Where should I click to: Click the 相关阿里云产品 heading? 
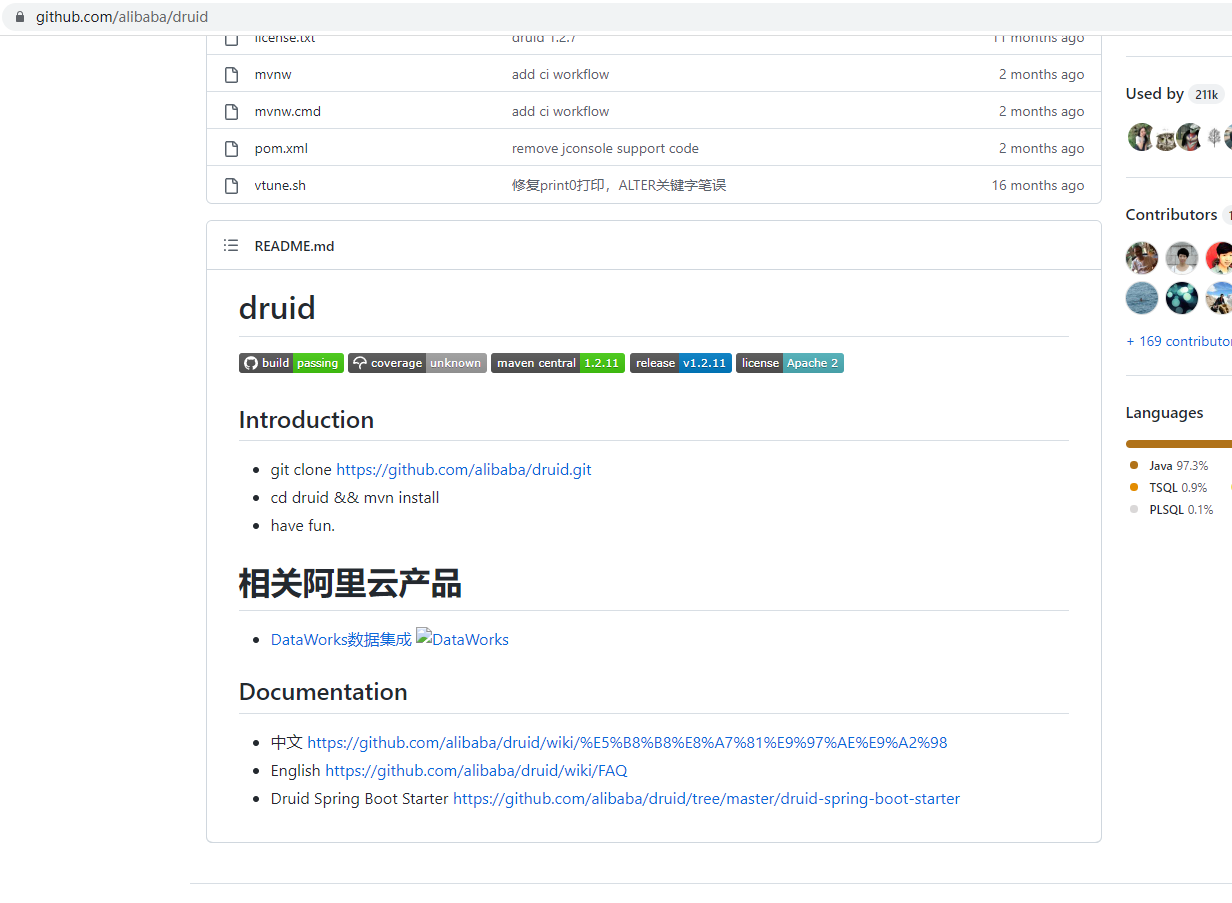[350, 584]
